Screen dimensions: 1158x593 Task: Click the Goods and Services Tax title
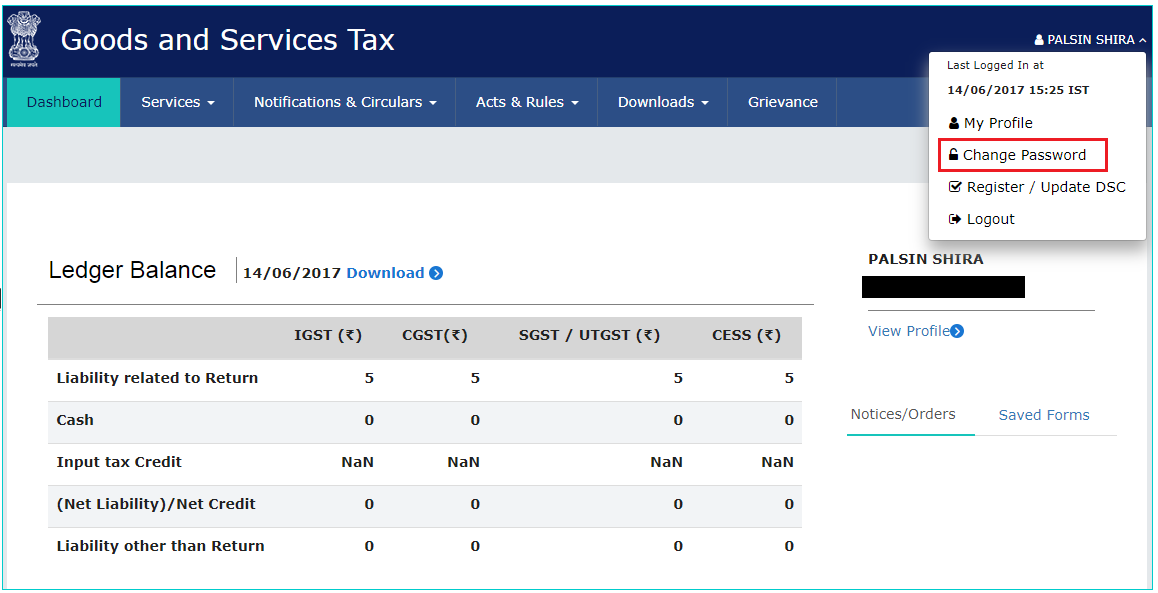[227, 40]
